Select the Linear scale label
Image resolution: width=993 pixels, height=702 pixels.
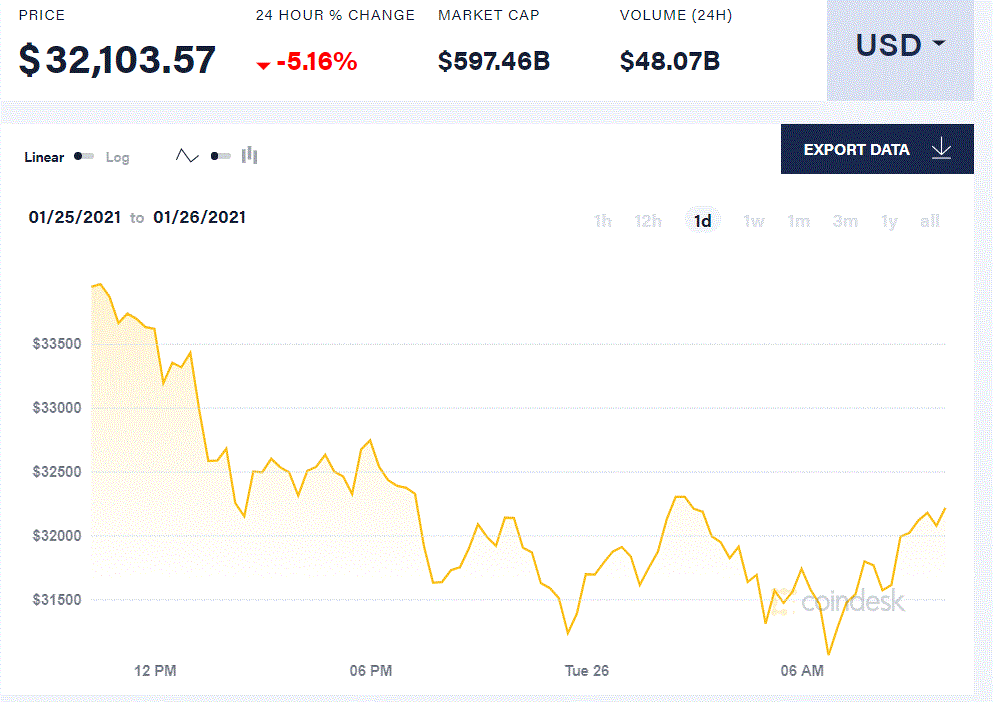click(x=44, y=157)
